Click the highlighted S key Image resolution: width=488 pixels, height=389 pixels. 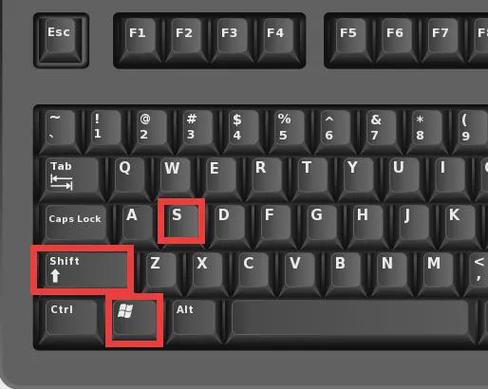[x=181, y=221]
